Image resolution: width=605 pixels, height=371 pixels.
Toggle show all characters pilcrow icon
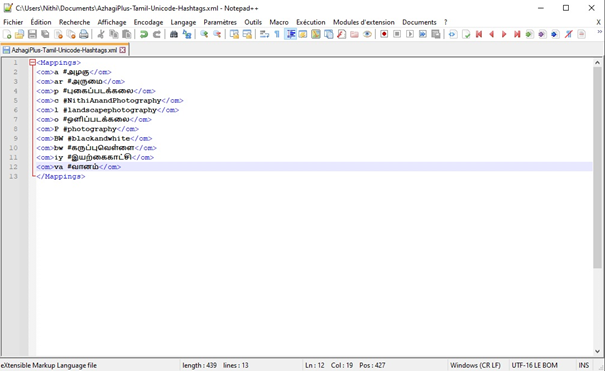(x=277, y=34)
